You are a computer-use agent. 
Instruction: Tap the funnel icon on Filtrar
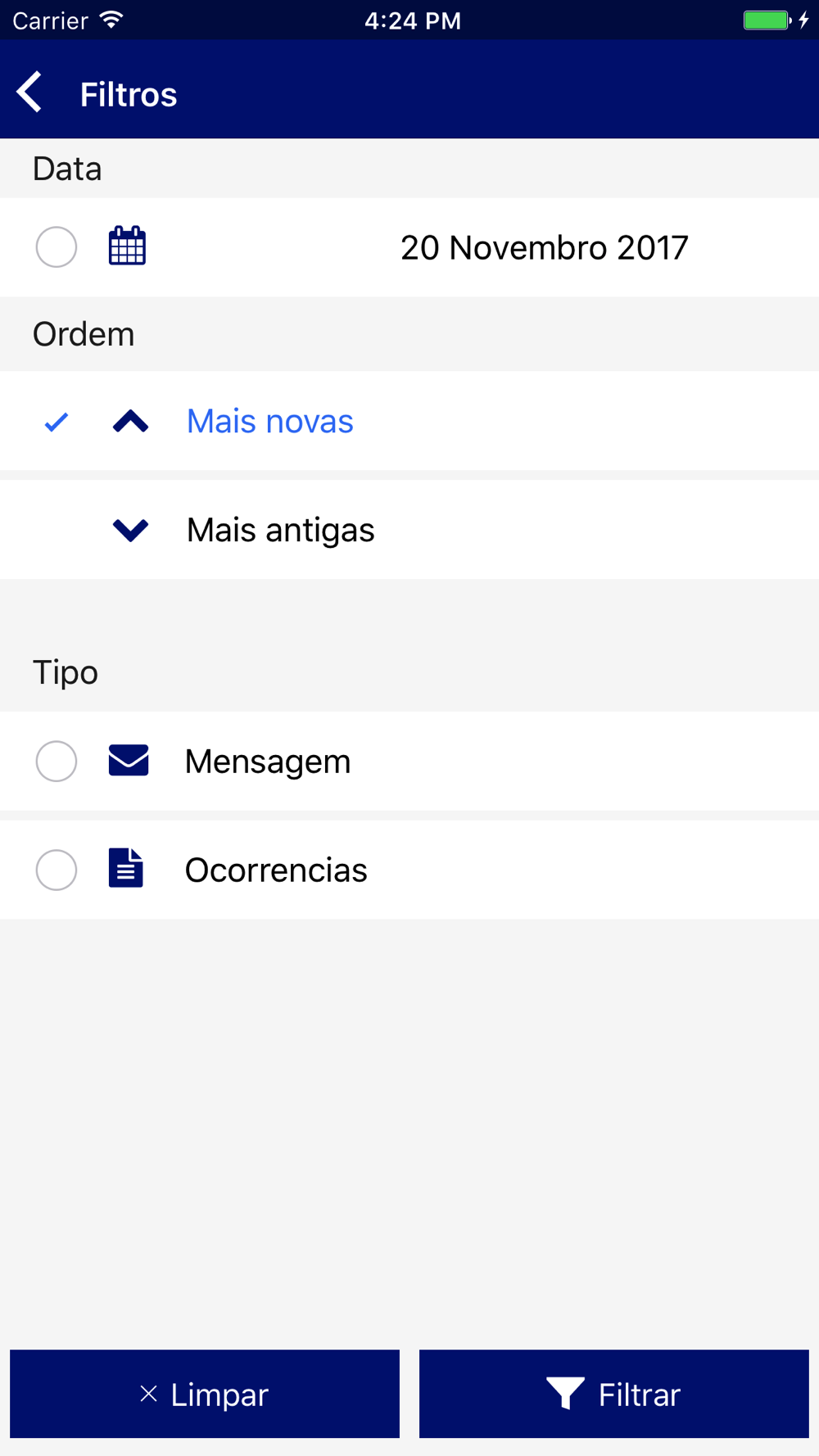tap(565, 1393)
